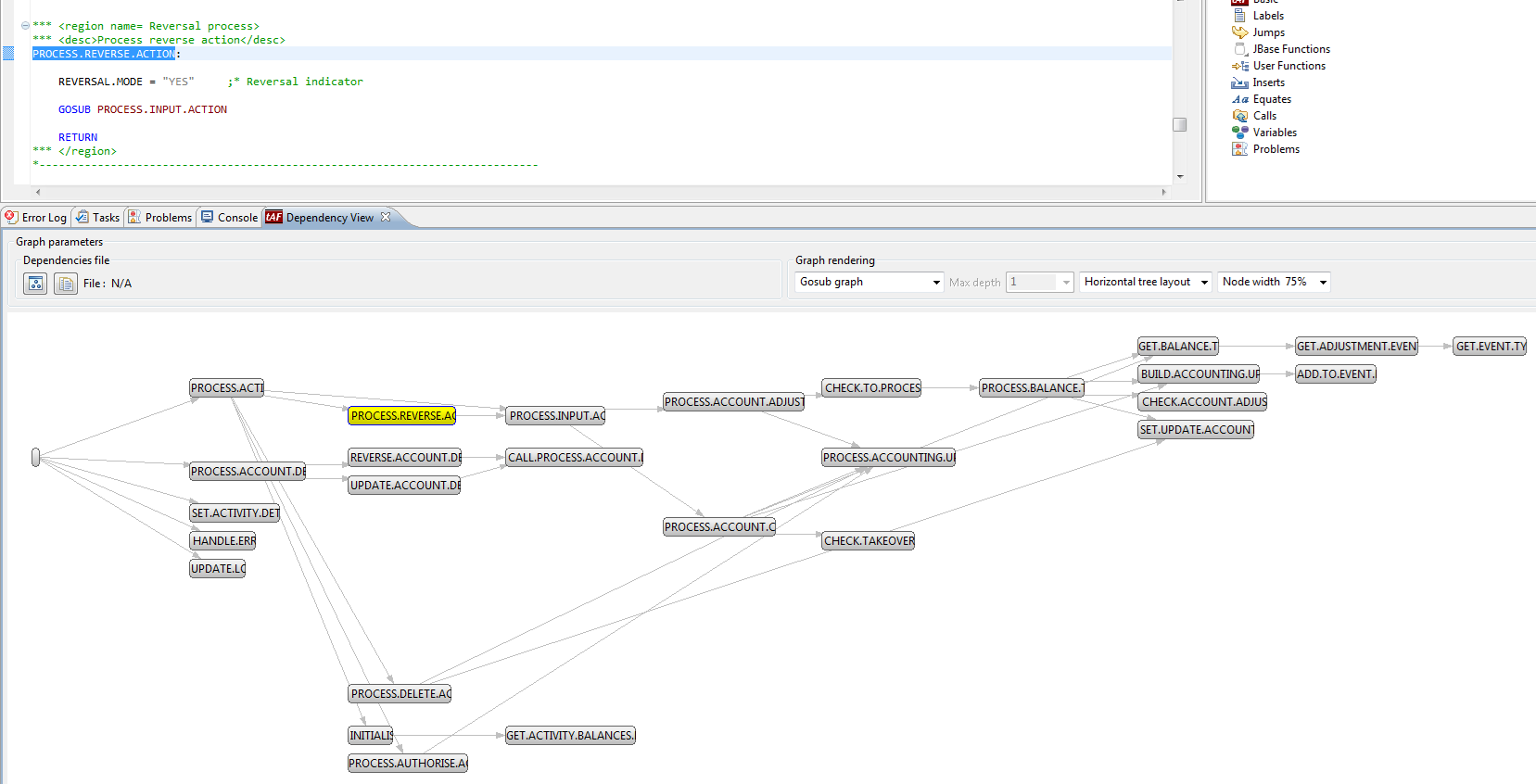Click the User Functions icon in outline
This screenshot has width=1536, height=784.
1239,66
